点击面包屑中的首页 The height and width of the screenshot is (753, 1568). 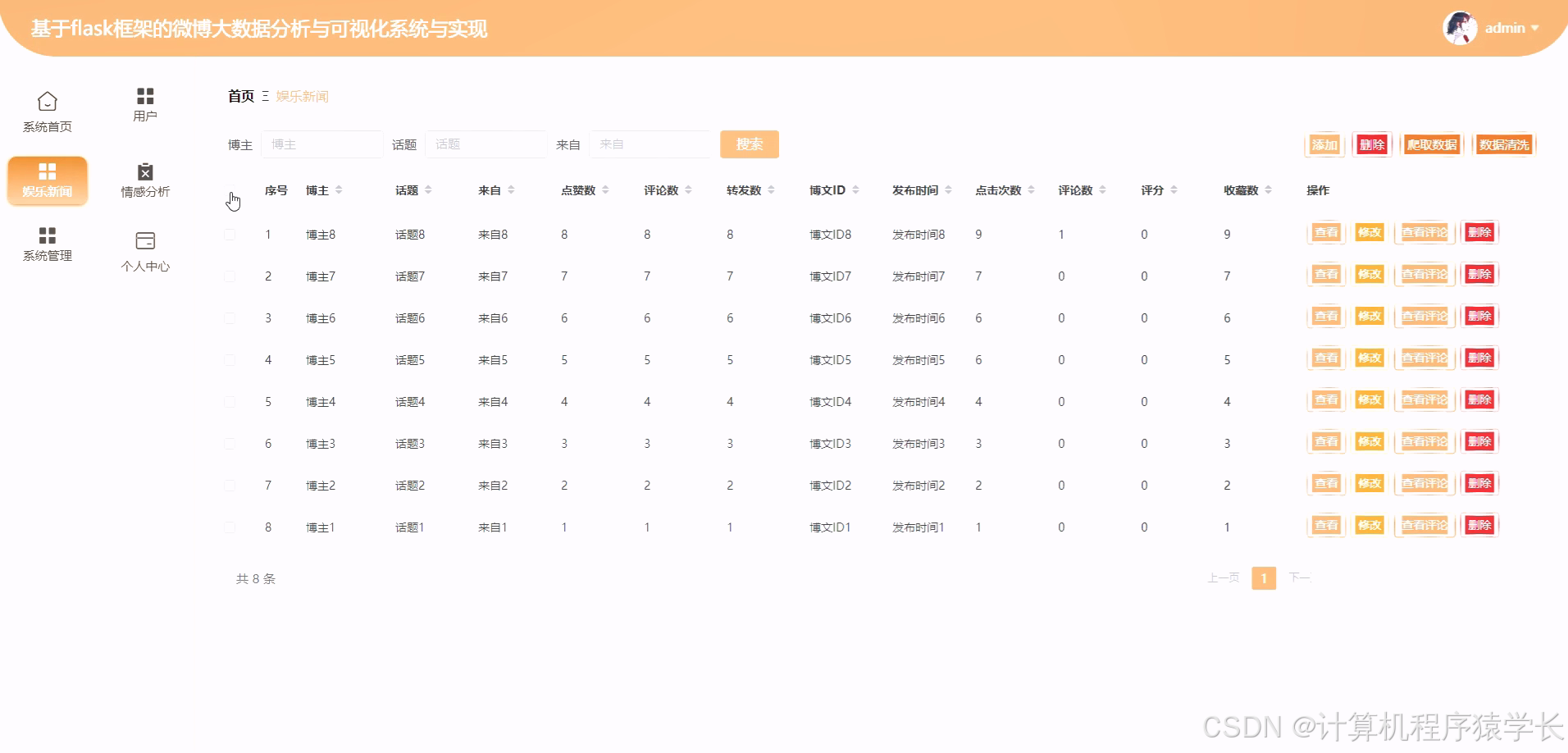coord(239,96)
